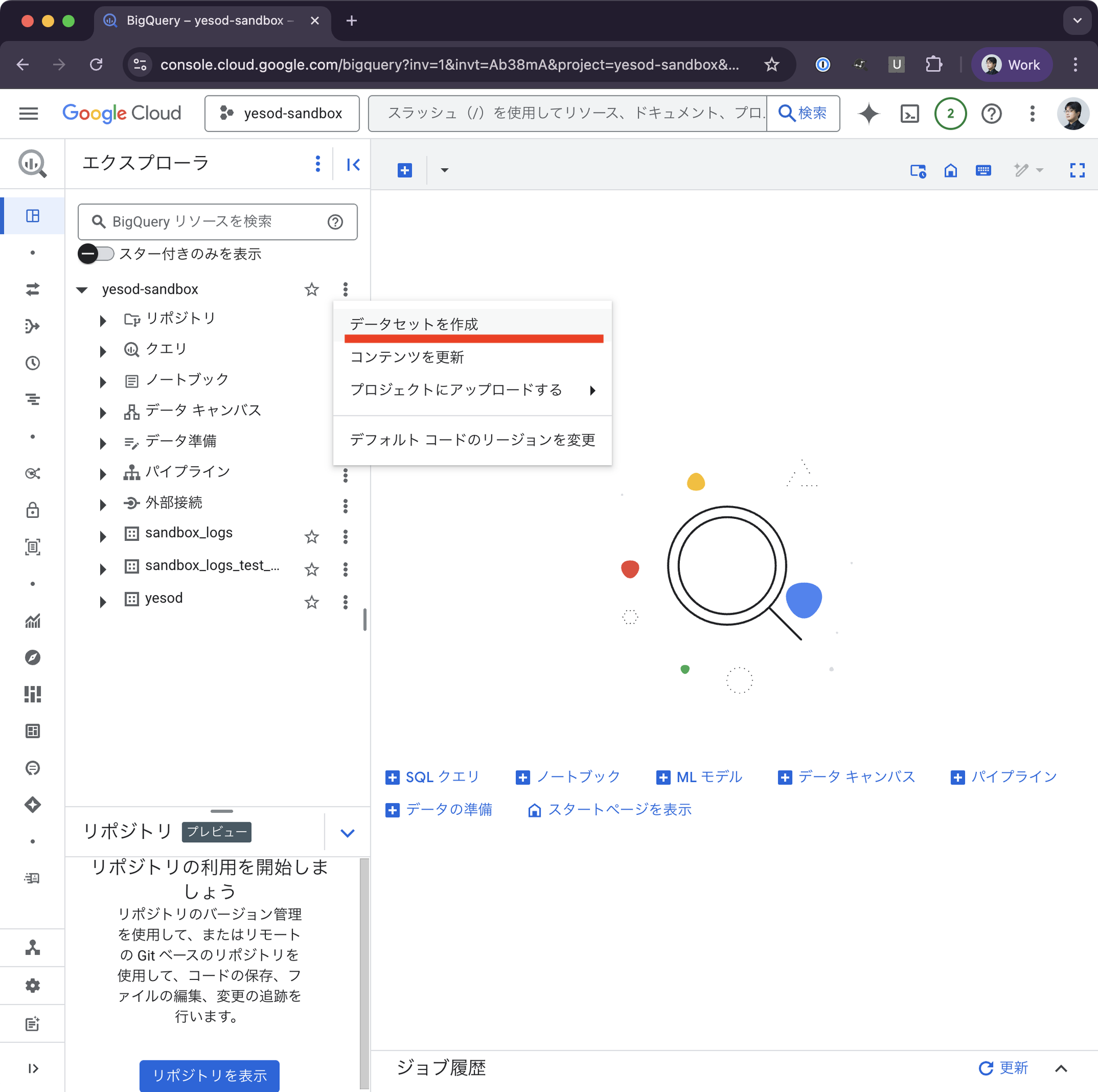This screenshot has height=1092, width=1098.
Task: Expand the パイプライン tree node
Action: point(102,474)
